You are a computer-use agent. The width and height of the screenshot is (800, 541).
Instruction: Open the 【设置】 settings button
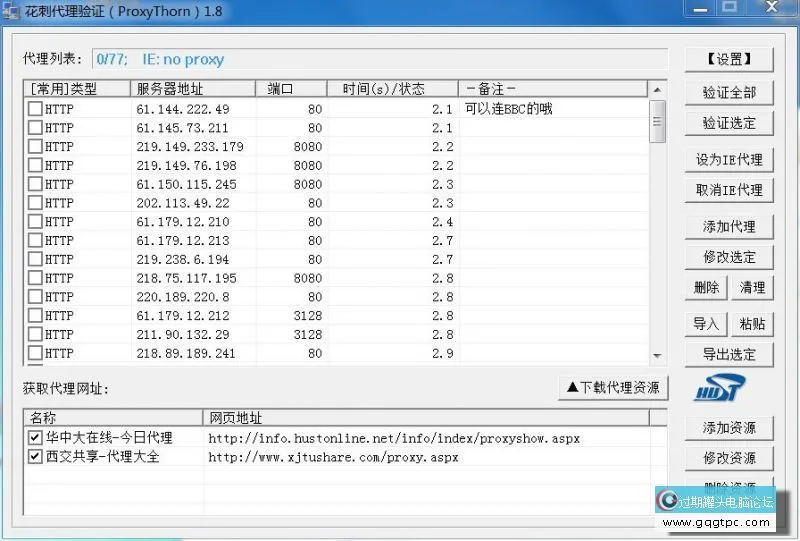coord(729,60)
